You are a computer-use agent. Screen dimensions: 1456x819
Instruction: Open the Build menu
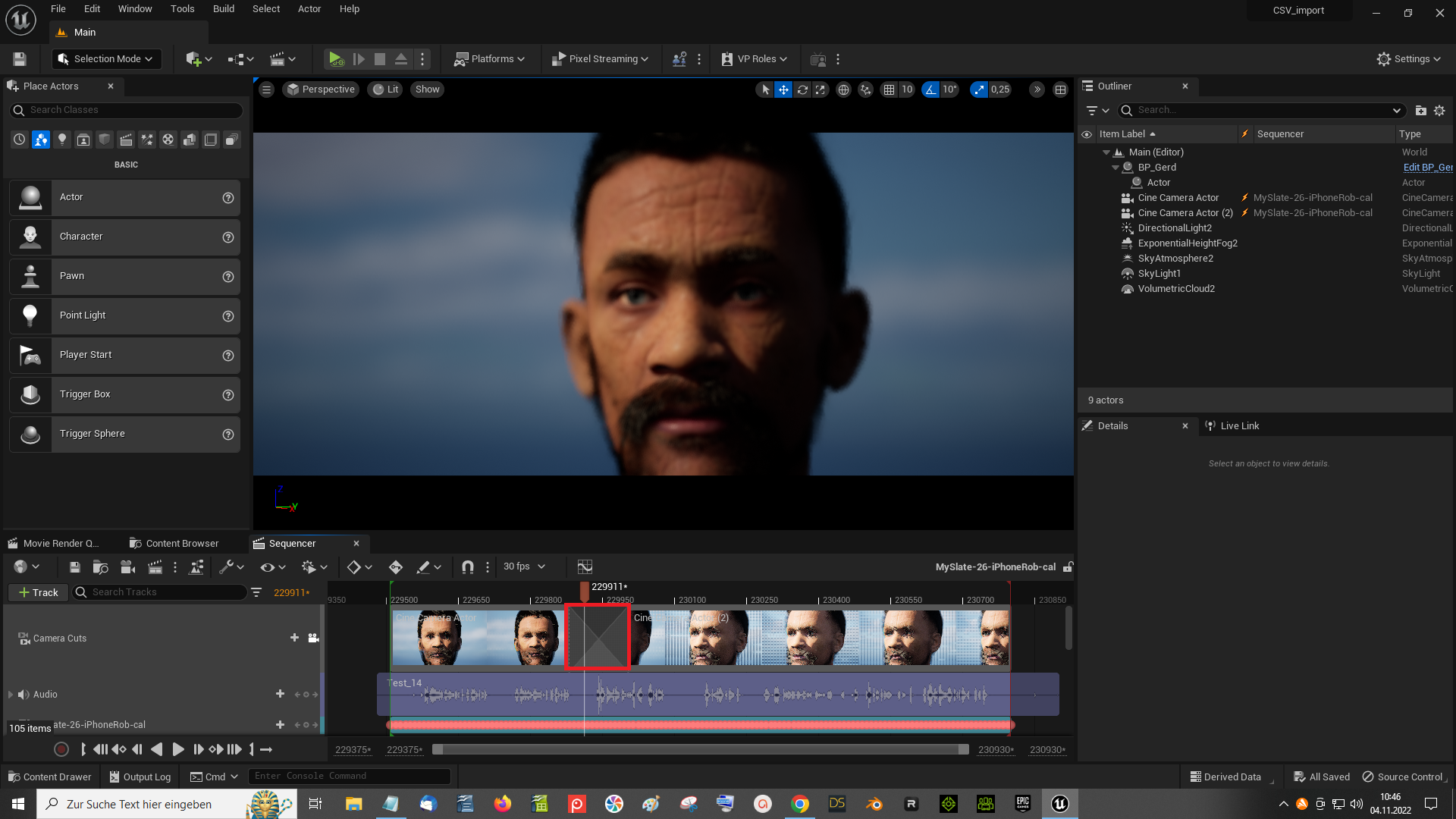coord(224,9)
